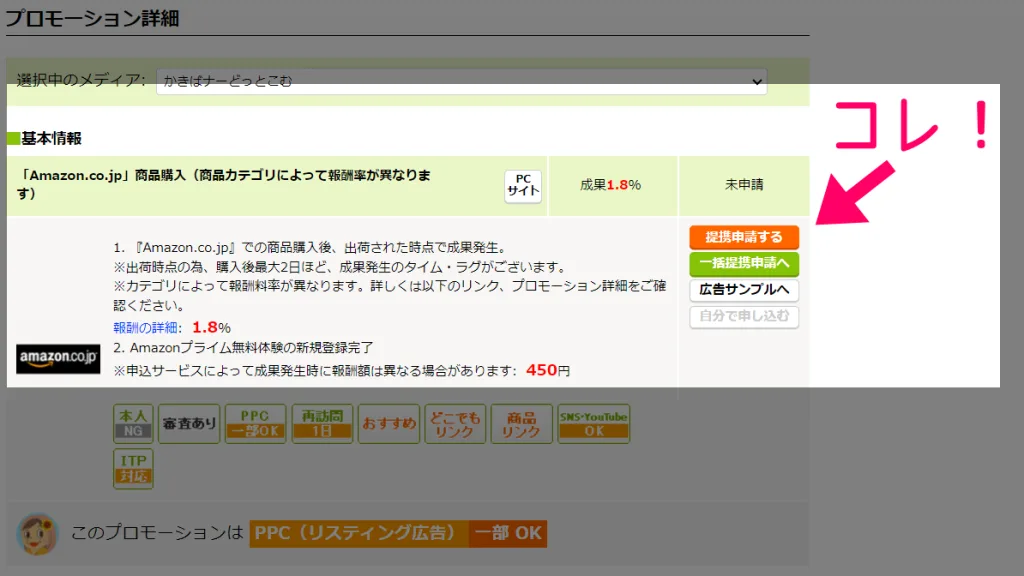
Task: Click the 商品リンク badge icon
Action: (521, 423)
